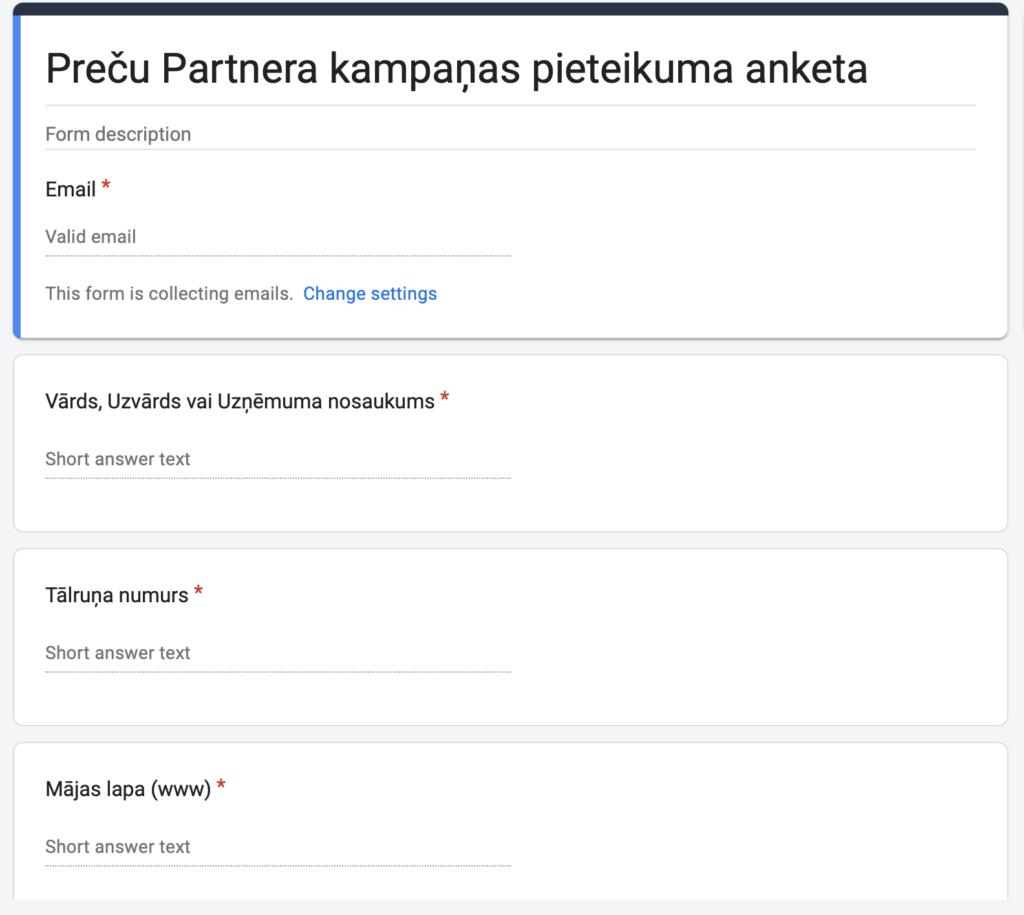This screenshot has width=1024, height=915.
Task: Click the short answer field under Mājas lapa
Action: click(x=118, y=847)
